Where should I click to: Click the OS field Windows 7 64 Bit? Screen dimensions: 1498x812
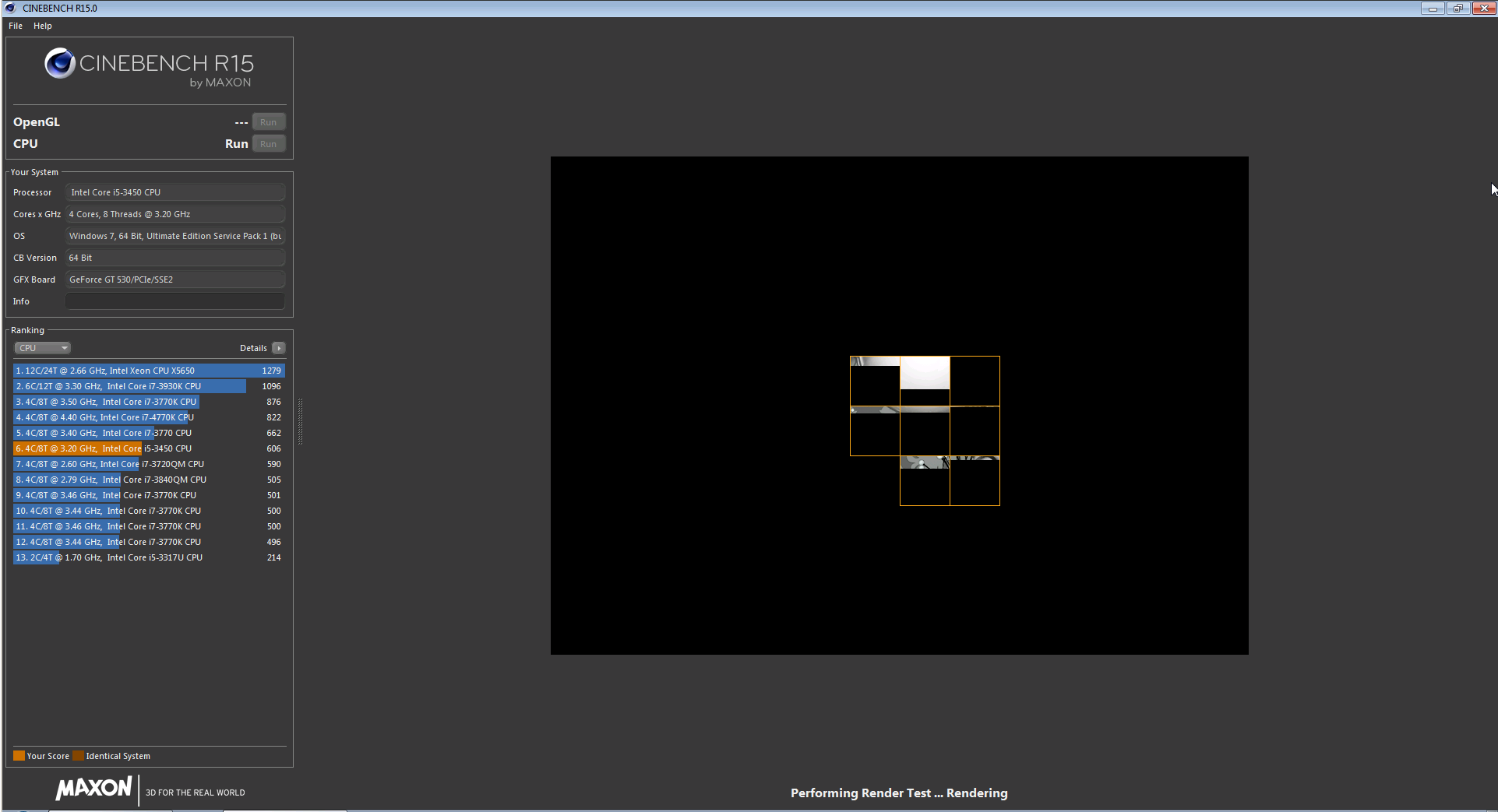175,236
